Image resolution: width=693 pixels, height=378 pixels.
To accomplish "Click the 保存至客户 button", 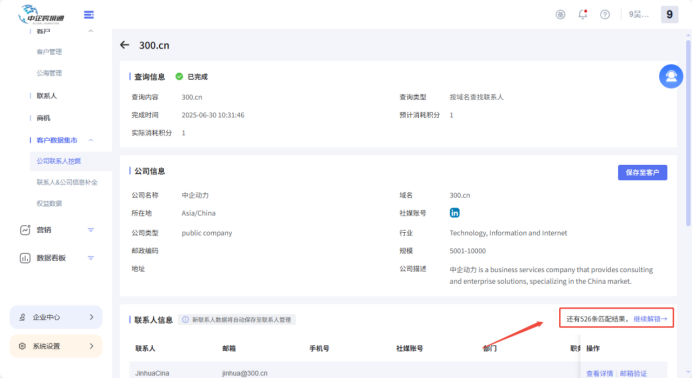I will pyautogui.click(x=642, y=172).
